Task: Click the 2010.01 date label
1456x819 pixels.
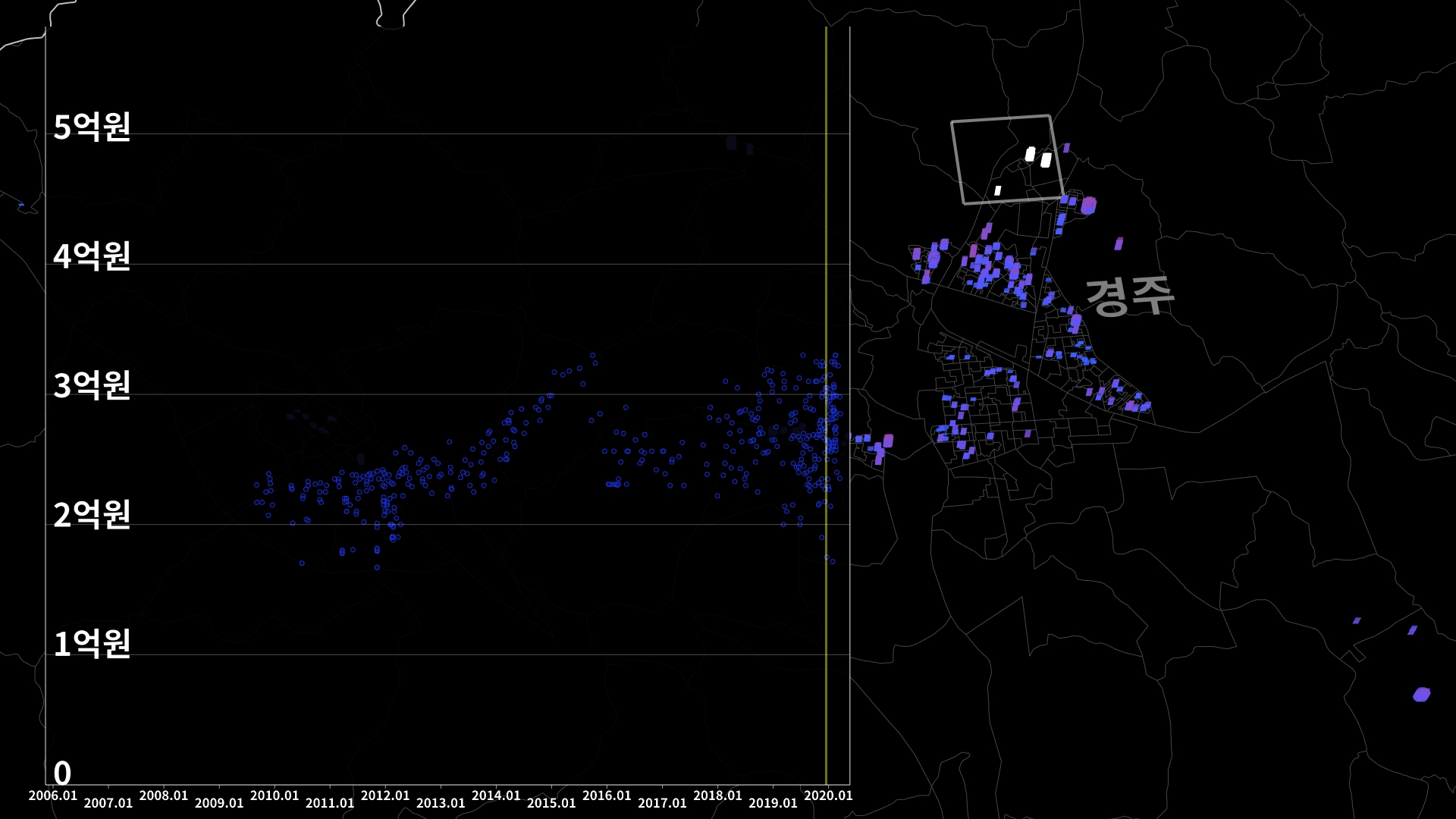Action: coord(275,795)
